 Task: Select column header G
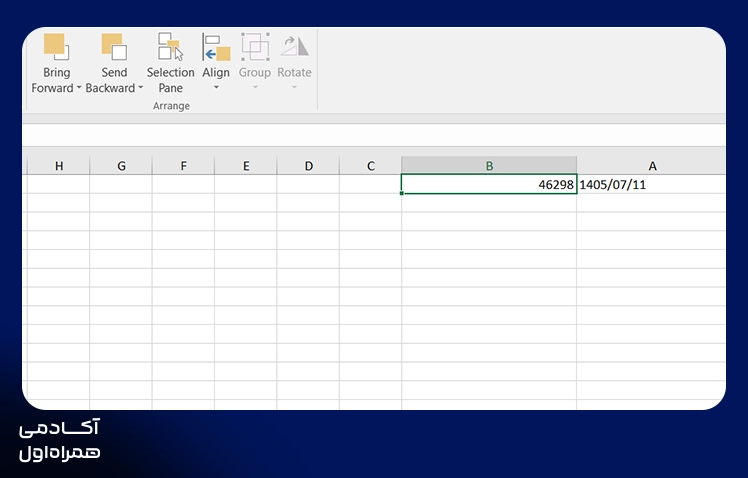pos(121,166)
